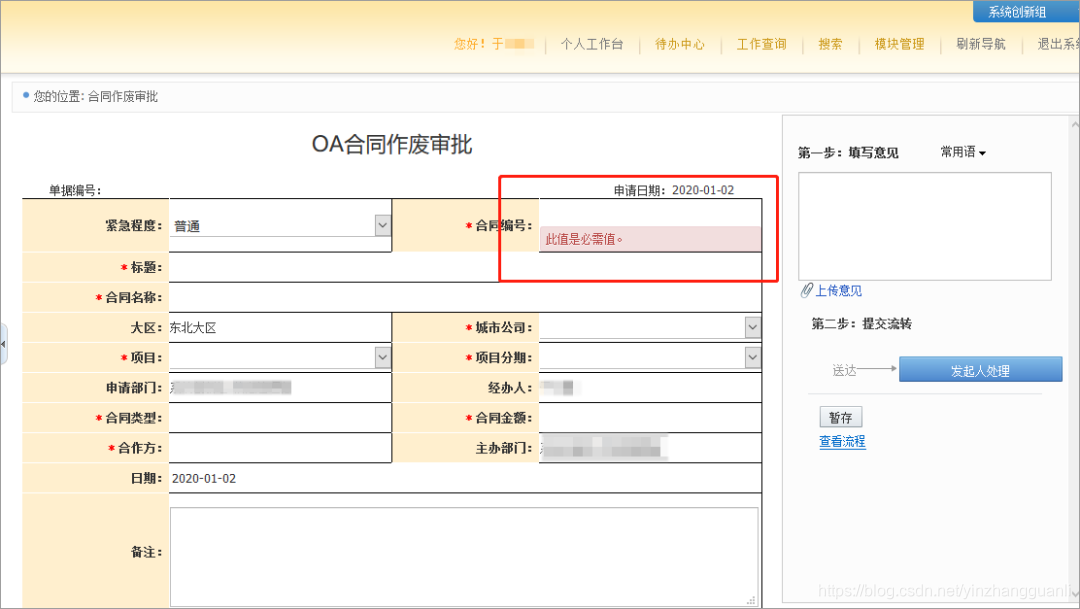Go to 待办中心 in navigation
The width and height of the screenshot is (1080, 609).
pos(680,44)
